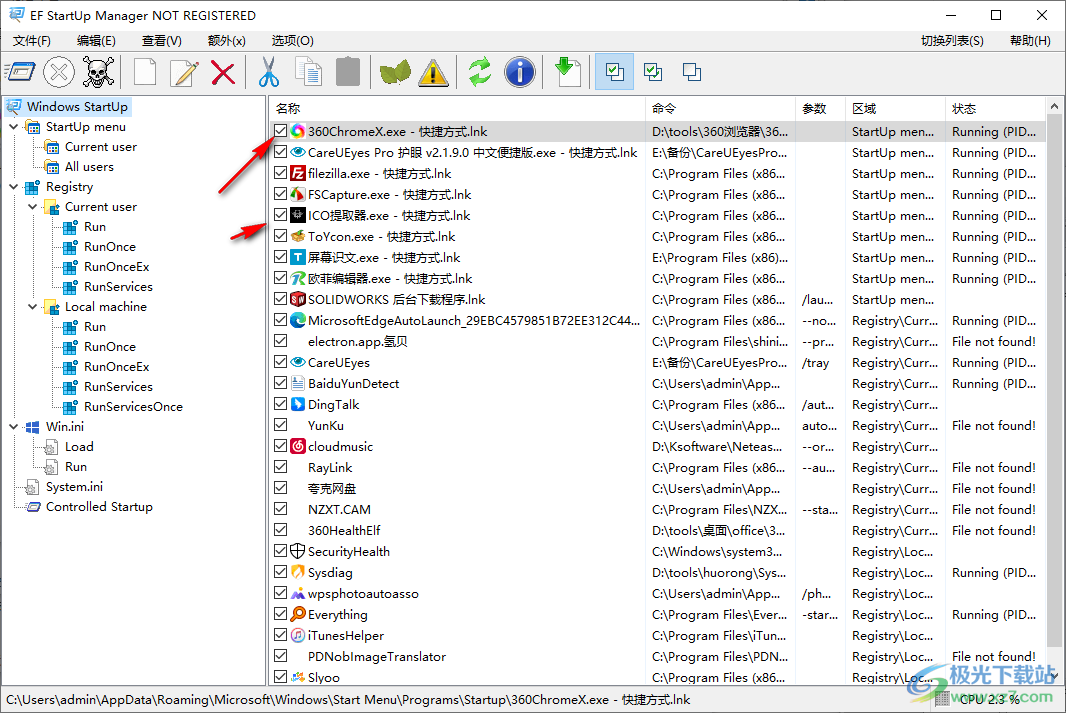Click the green down-arrow import icon
The width and height of the screenshot is (1066, 713).
coord(567,72)
